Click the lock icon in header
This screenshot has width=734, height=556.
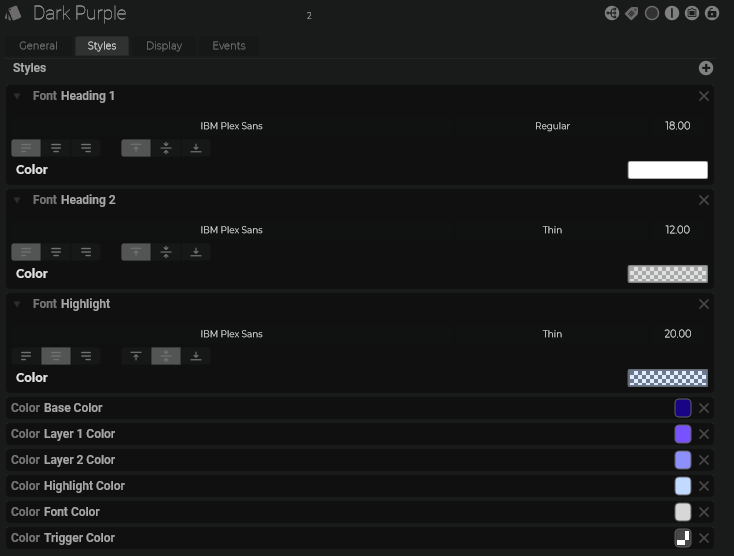pos(712,13)
